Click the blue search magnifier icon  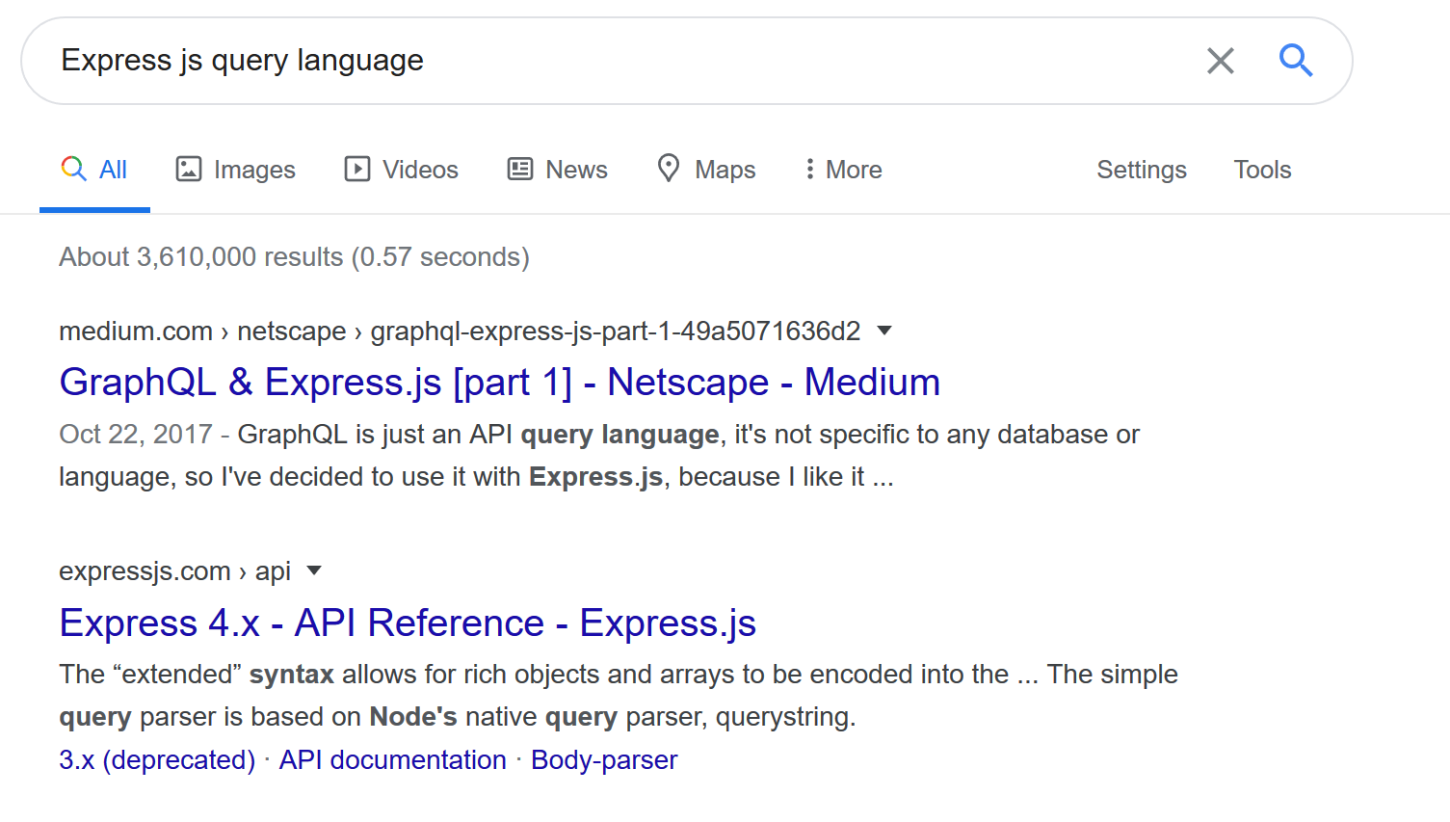(x=1295, y=61)
